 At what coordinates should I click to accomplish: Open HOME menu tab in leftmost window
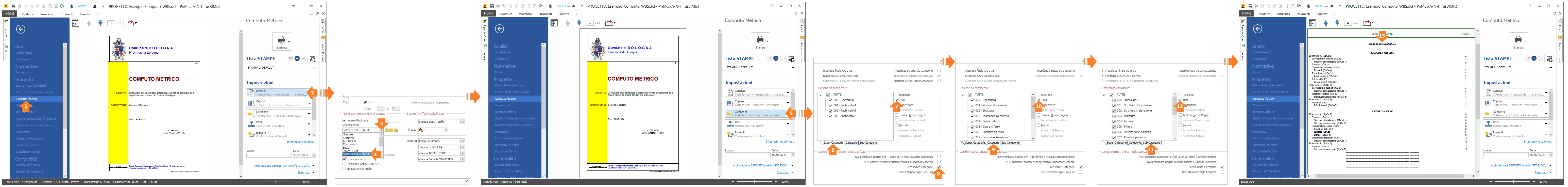click(x=10, y=13)
